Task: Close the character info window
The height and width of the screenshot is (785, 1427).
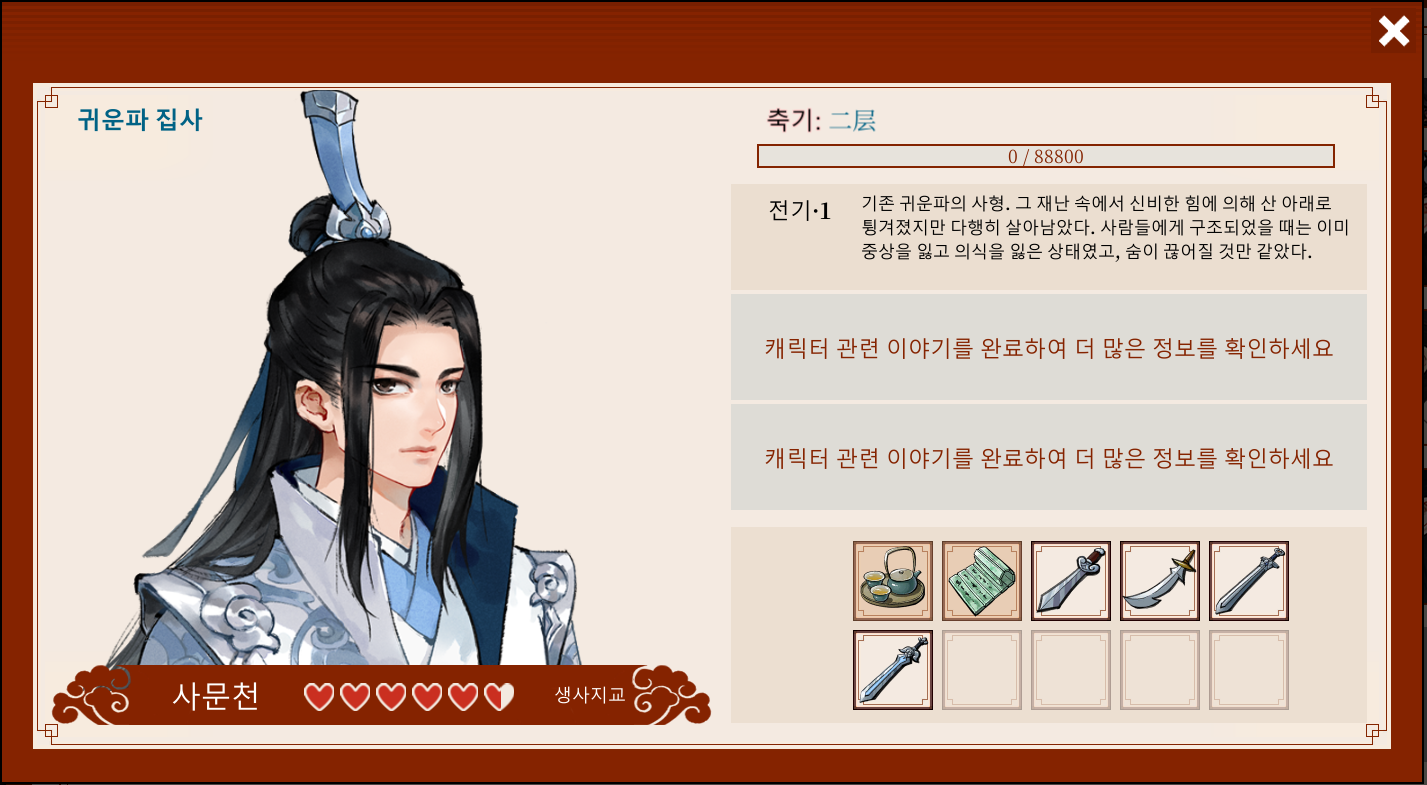Action: tap(1394, 32)
